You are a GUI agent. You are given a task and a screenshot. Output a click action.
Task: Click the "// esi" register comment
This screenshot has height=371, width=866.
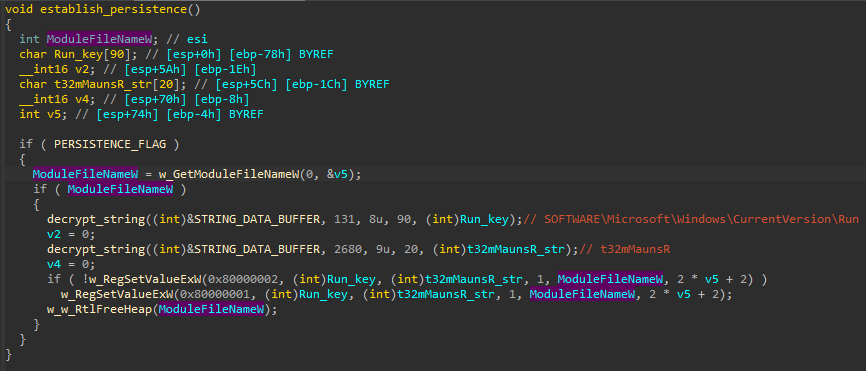(188, 39)
